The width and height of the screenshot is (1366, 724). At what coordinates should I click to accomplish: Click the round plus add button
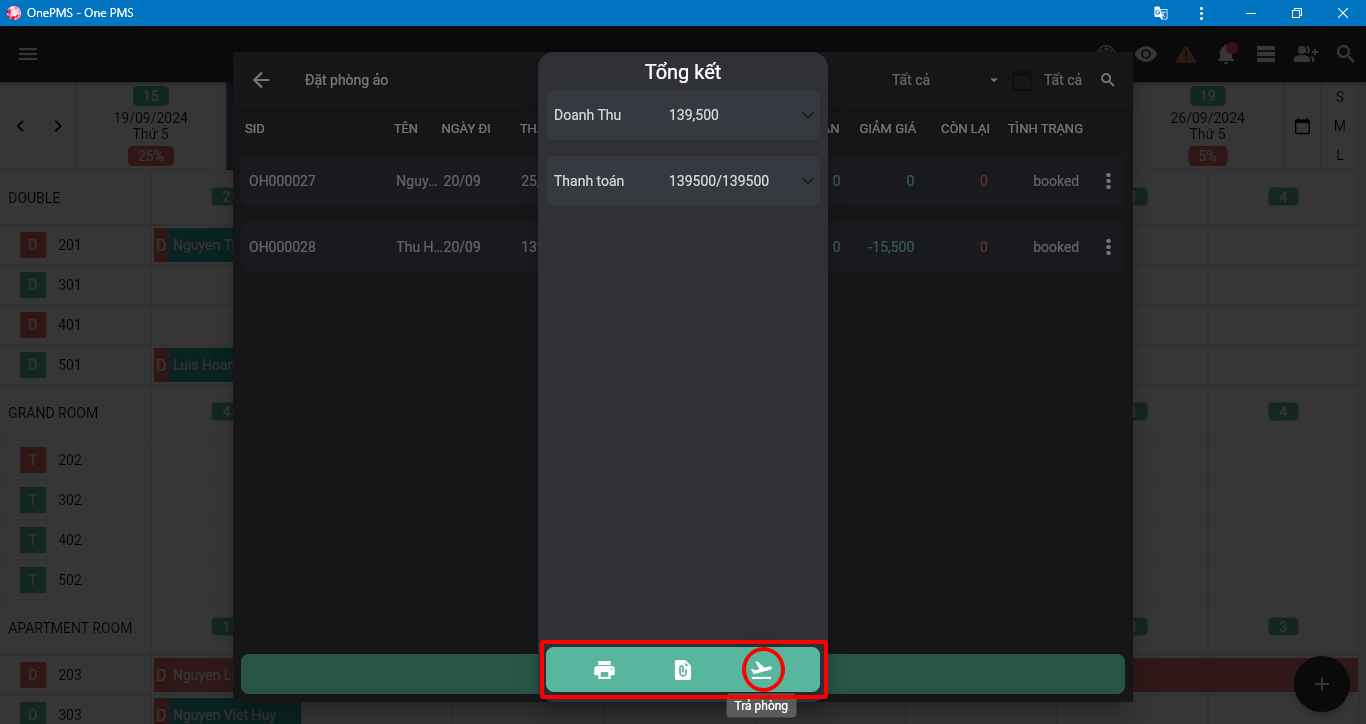tap(1322, 684)
